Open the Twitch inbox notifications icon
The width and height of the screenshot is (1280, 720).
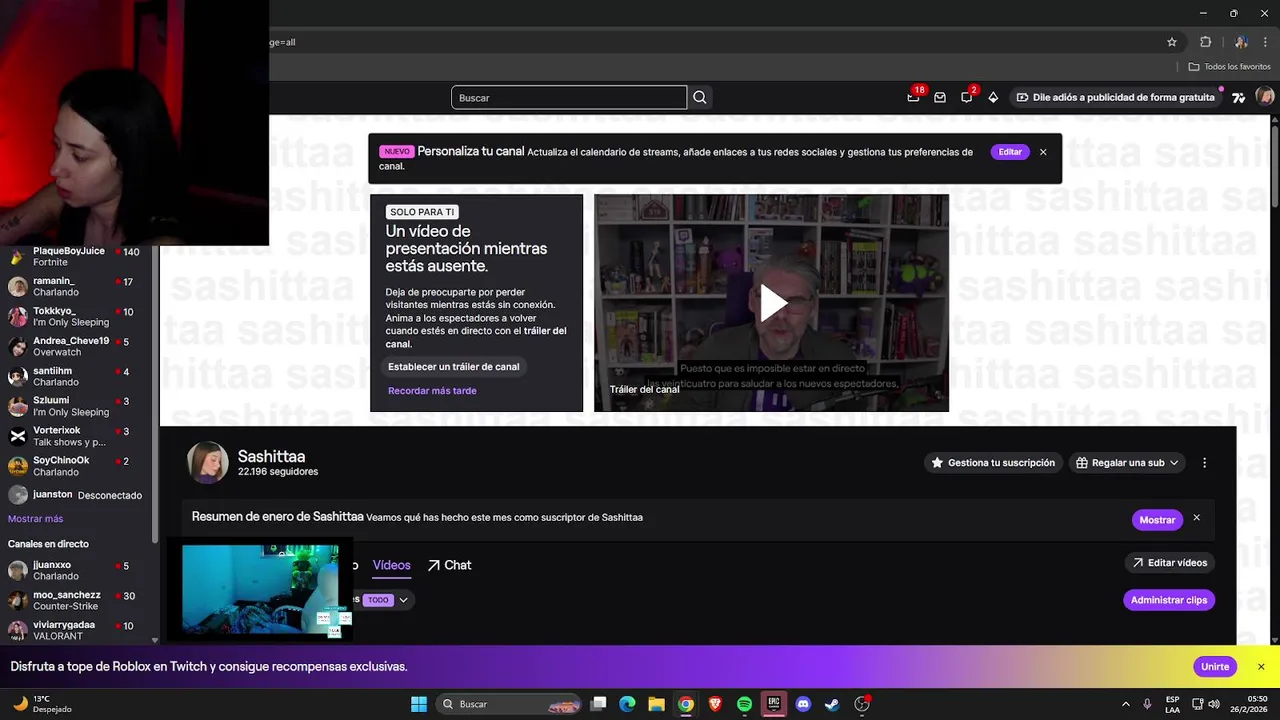(940, 97)
